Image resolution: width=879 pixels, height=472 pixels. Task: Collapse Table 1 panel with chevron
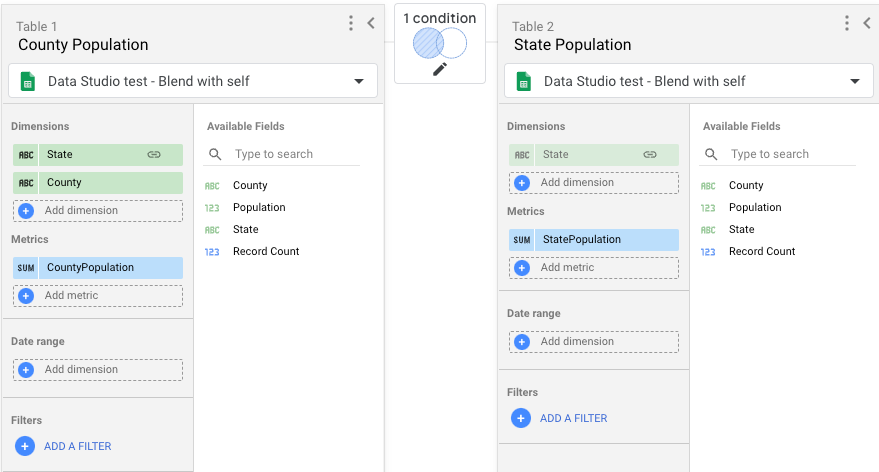coord(371,23)
